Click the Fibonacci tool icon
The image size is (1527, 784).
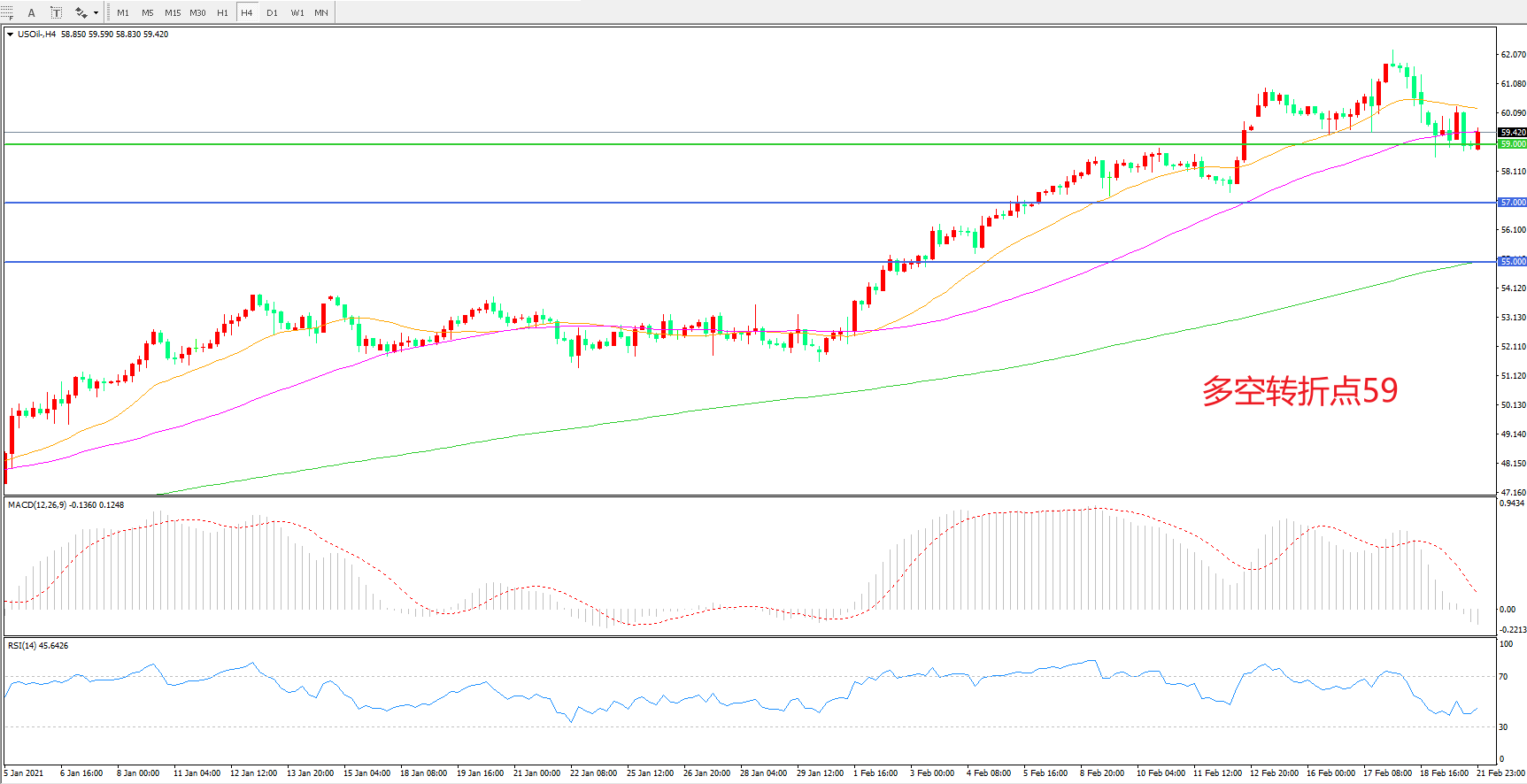pyautogui.click(x=7, y=12)
